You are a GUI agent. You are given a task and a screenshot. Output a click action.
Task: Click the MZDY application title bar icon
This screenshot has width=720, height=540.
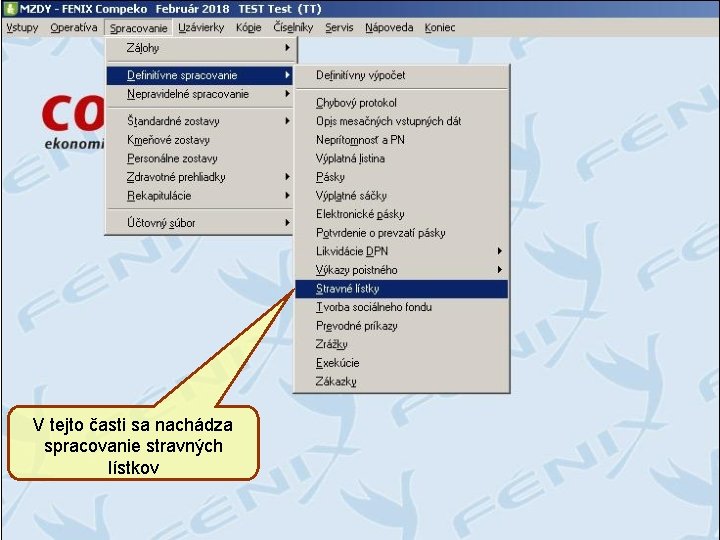[10, 8]
